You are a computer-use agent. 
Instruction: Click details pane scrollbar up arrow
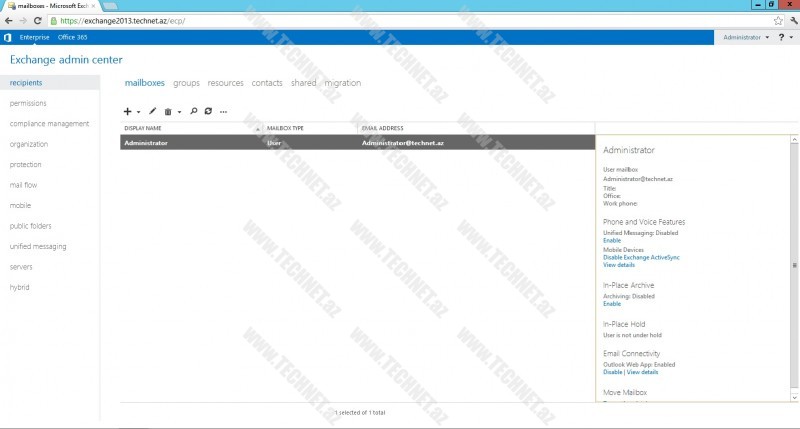[x=794, y=139]
